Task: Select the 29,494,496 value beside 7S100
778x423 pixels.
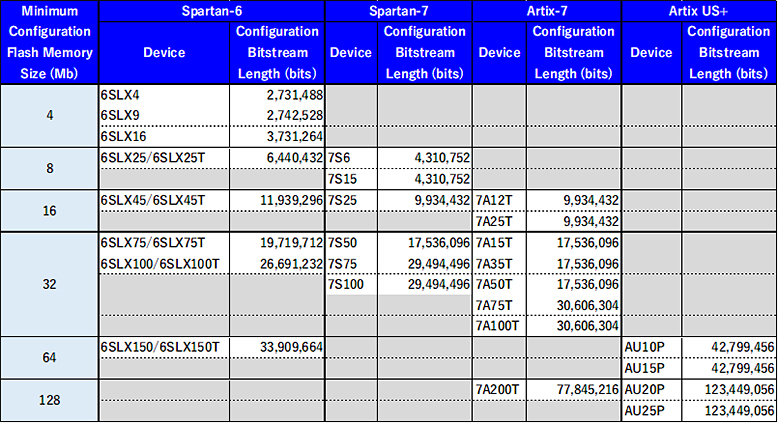Action: [439, 285]
